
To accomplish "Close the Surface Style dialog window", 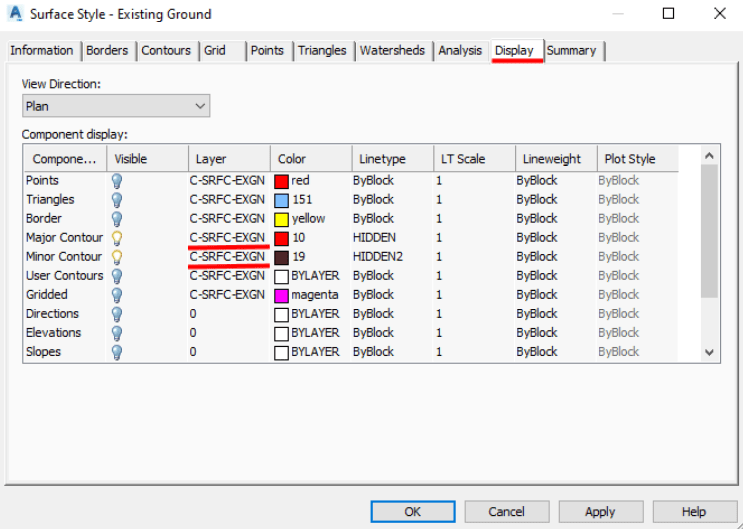I will point(720,14).
